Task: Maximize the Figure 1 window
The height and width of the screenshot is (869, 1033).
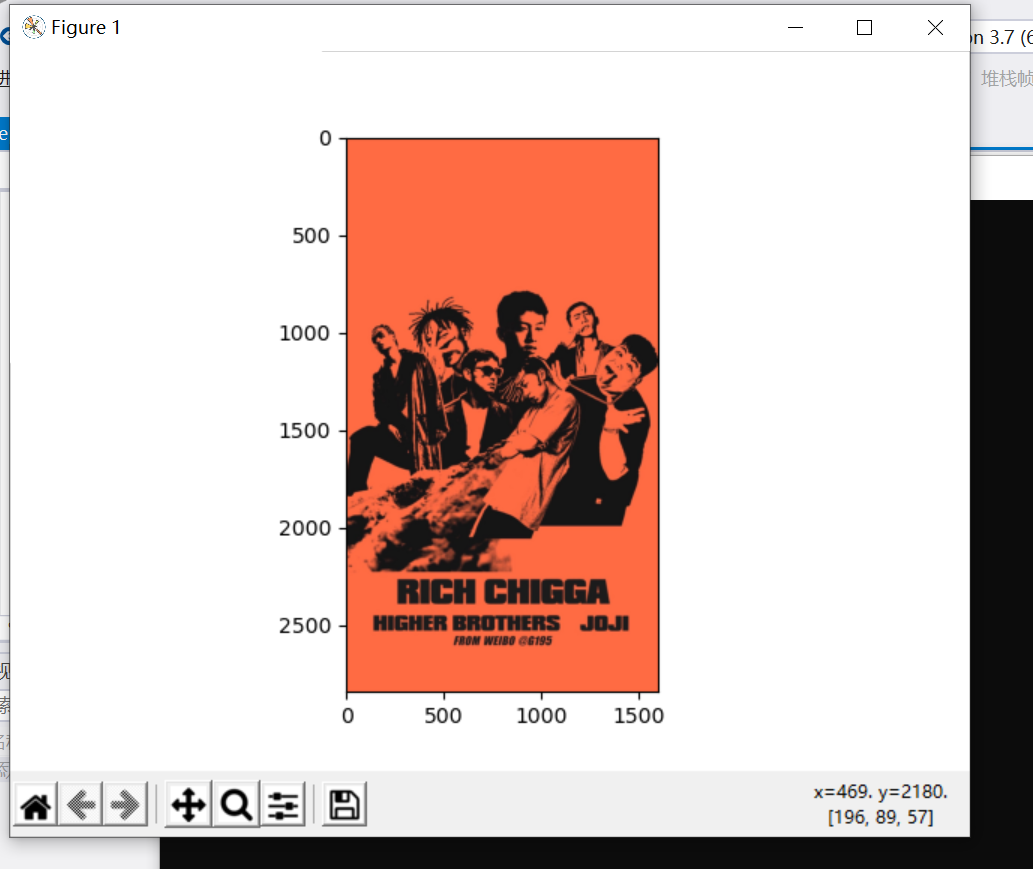Action: click(864, 28)
